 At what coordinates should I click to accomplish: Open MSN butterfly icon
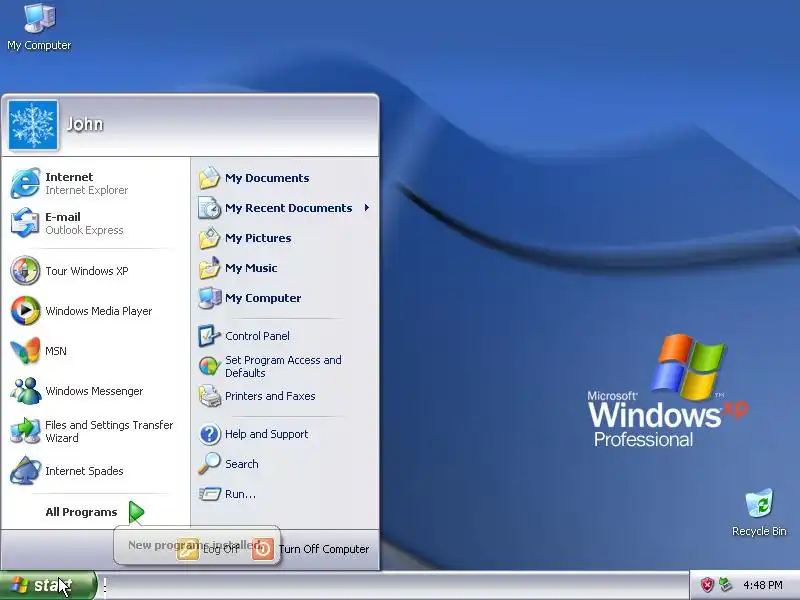24,351
